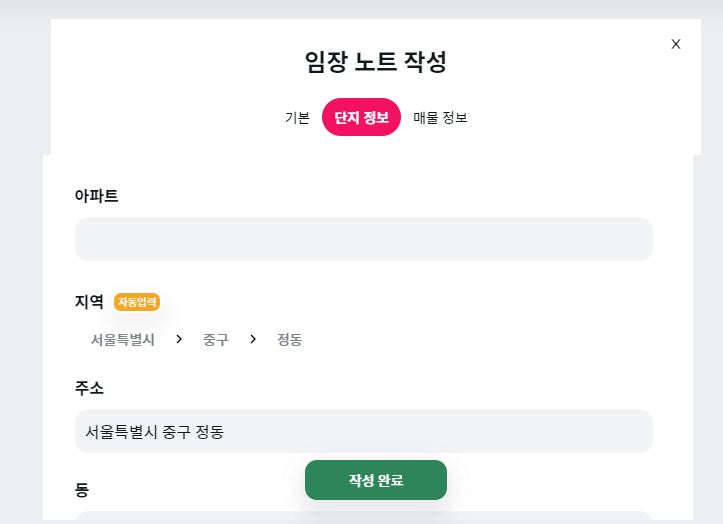This screenshot has width=723, height=524.
Task: Click the orange 자동입력 badge
Action: [137, 301]
